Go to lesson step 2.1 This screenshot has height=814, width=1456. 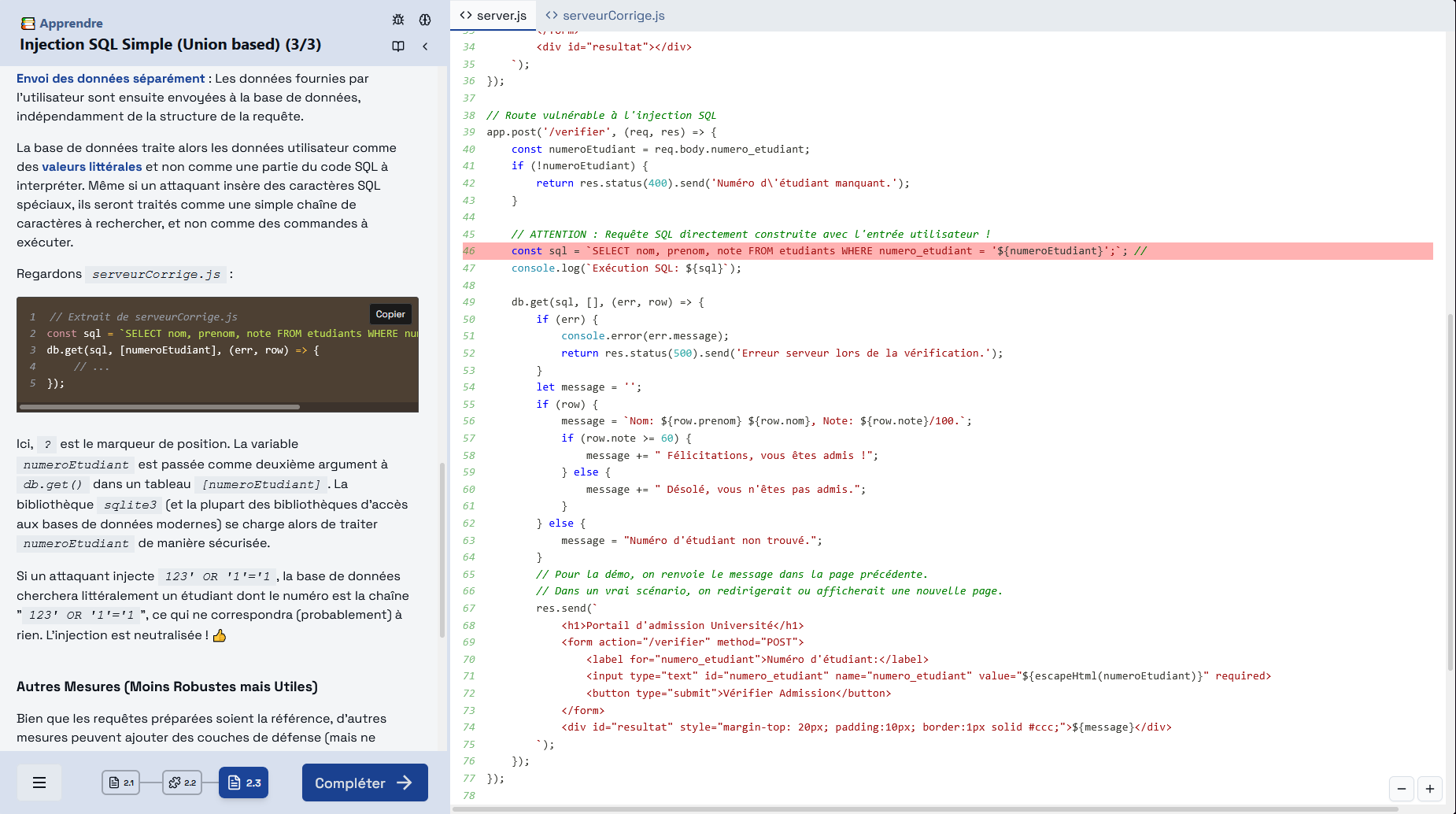120,783
